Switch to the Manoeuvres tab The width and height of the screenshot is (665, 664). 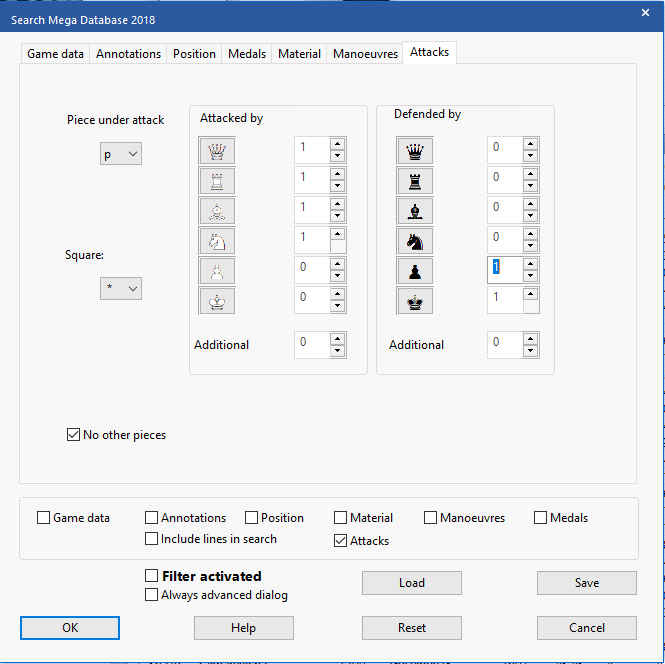[x=365, y=54]
